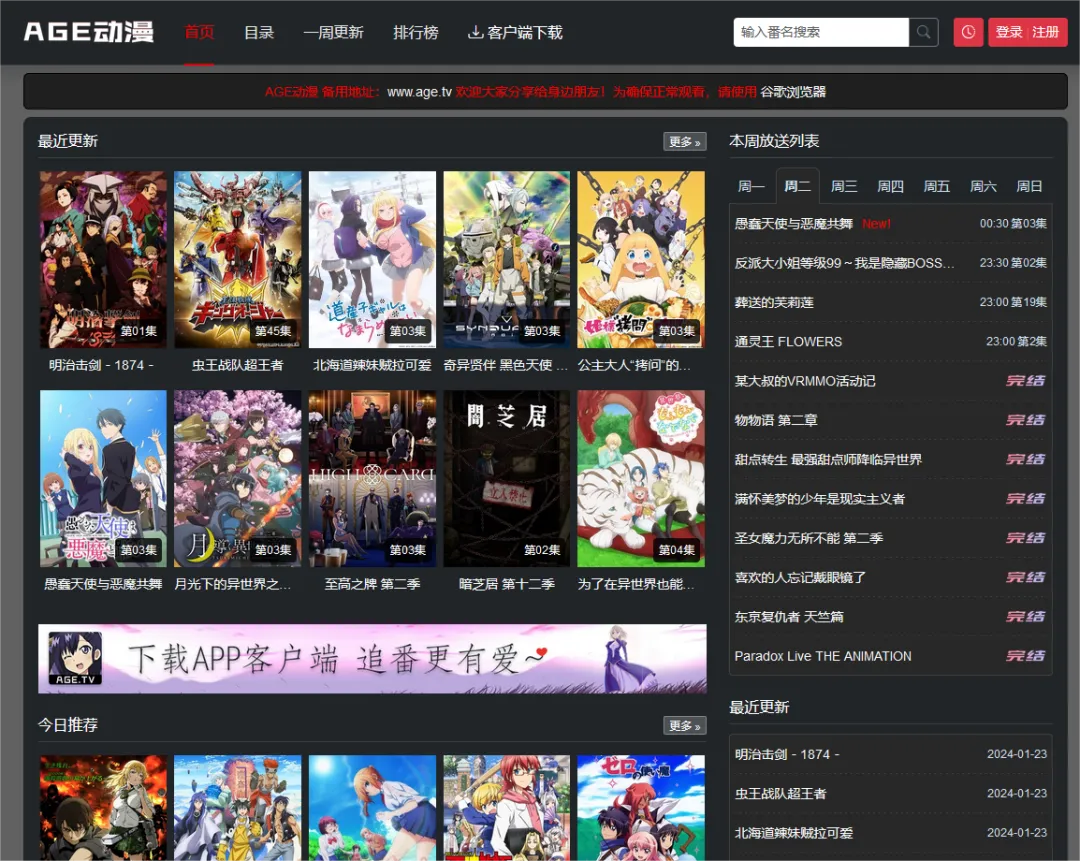Screen dimensions: 1080x861
Task: Select the 周六 schedule tab
Action: [x=983, y=186]
